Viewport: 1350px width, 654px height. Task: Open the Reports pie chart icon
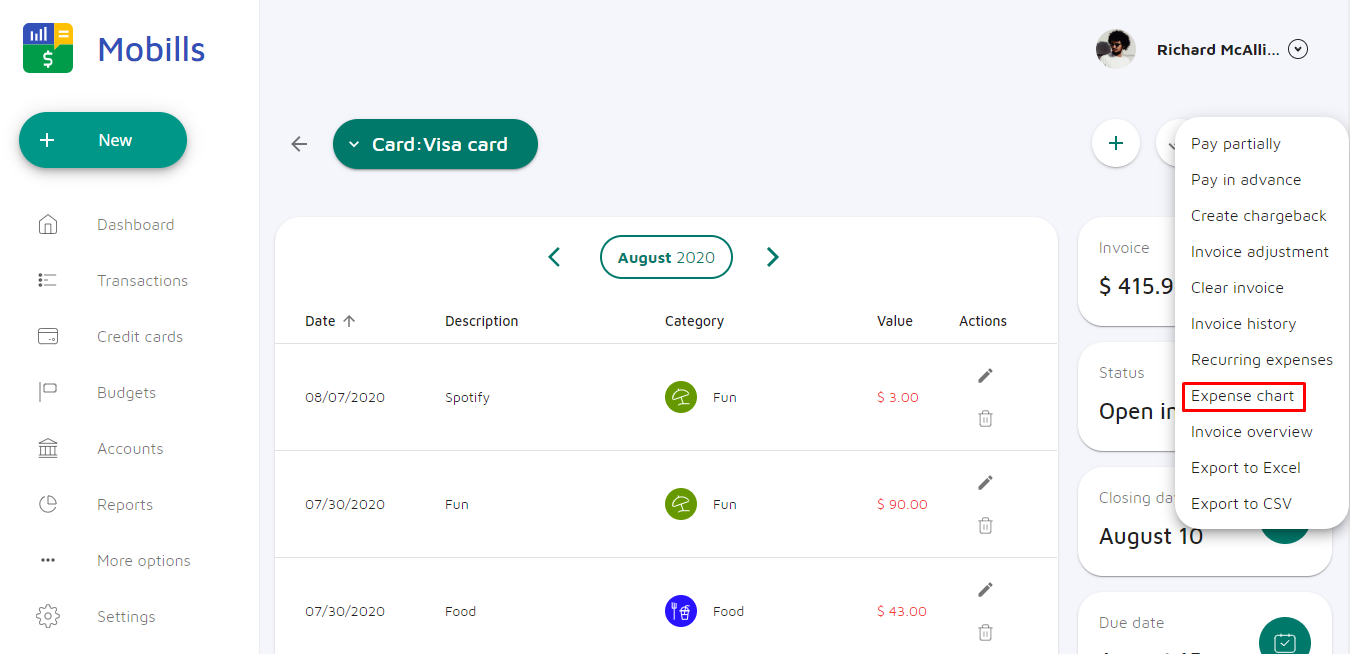(x=48, y=504)
